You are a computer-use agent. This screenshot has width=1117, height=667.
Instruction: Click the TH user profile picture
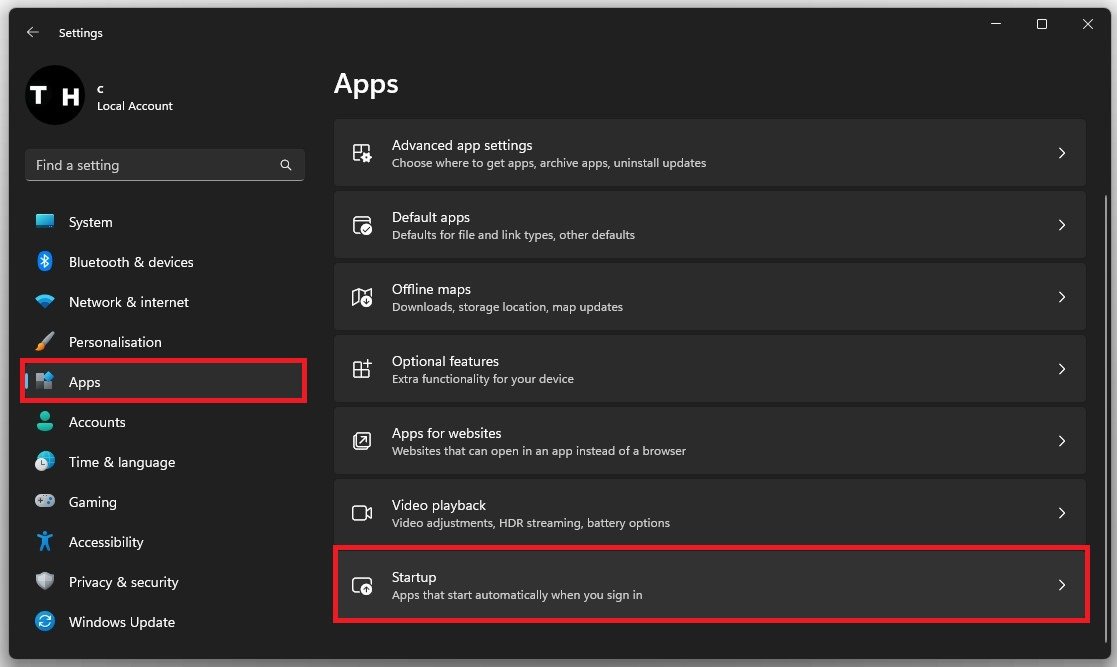[54, 95]
